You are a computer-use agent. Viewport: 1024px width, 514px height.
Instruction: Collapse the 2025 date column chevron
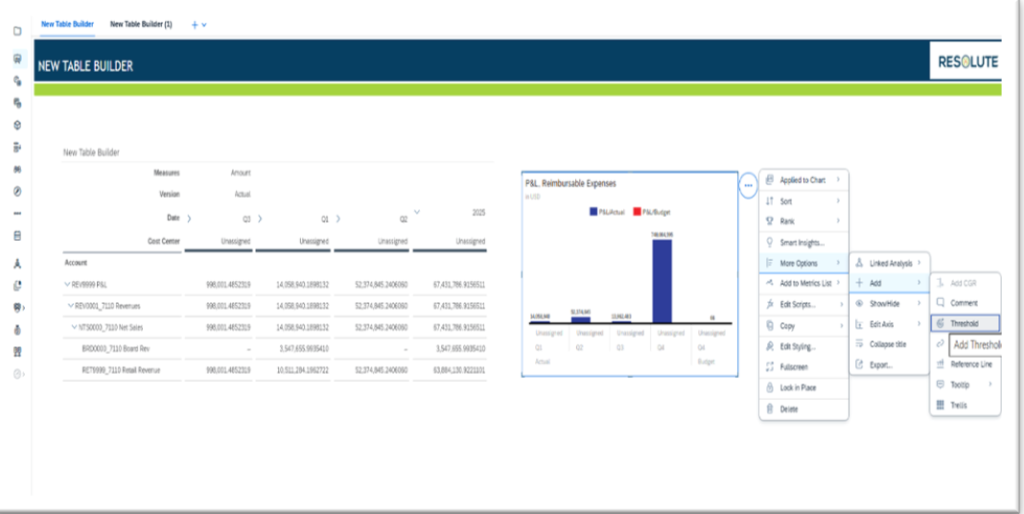coord(417,212)
